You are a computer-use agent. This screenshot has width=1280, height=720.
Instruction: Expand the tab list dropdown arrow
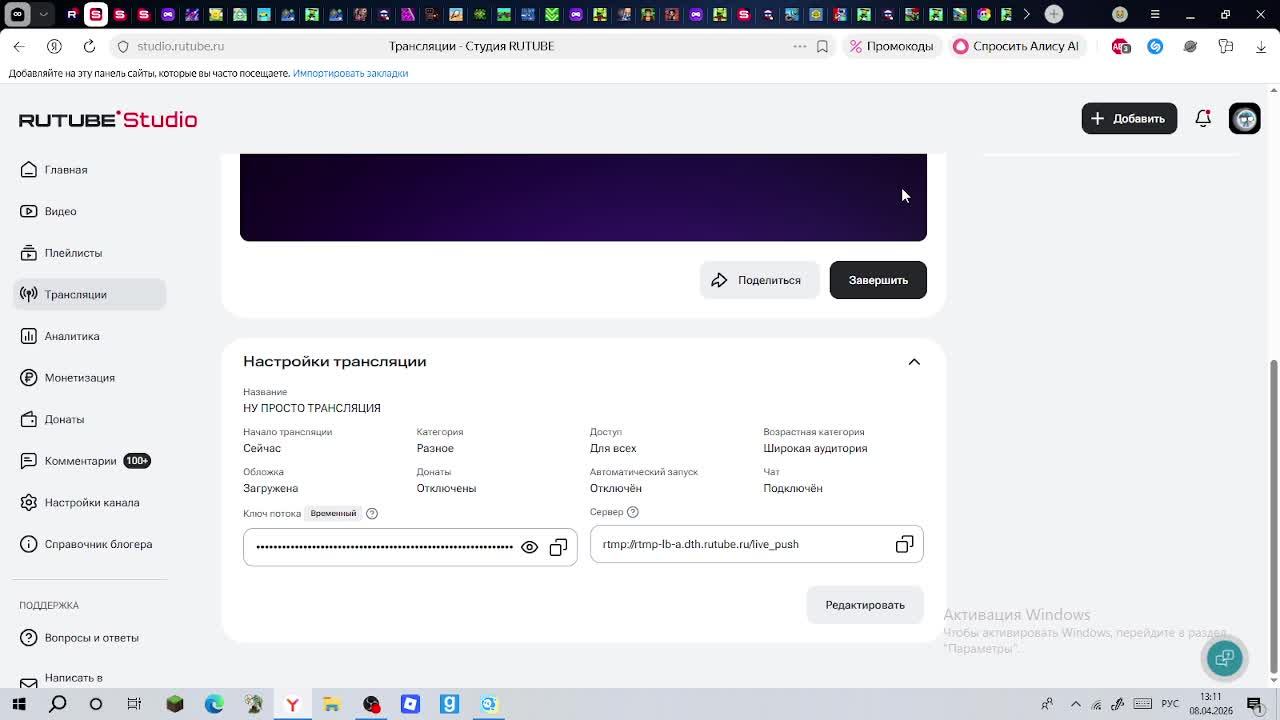(x=43, y=14)
